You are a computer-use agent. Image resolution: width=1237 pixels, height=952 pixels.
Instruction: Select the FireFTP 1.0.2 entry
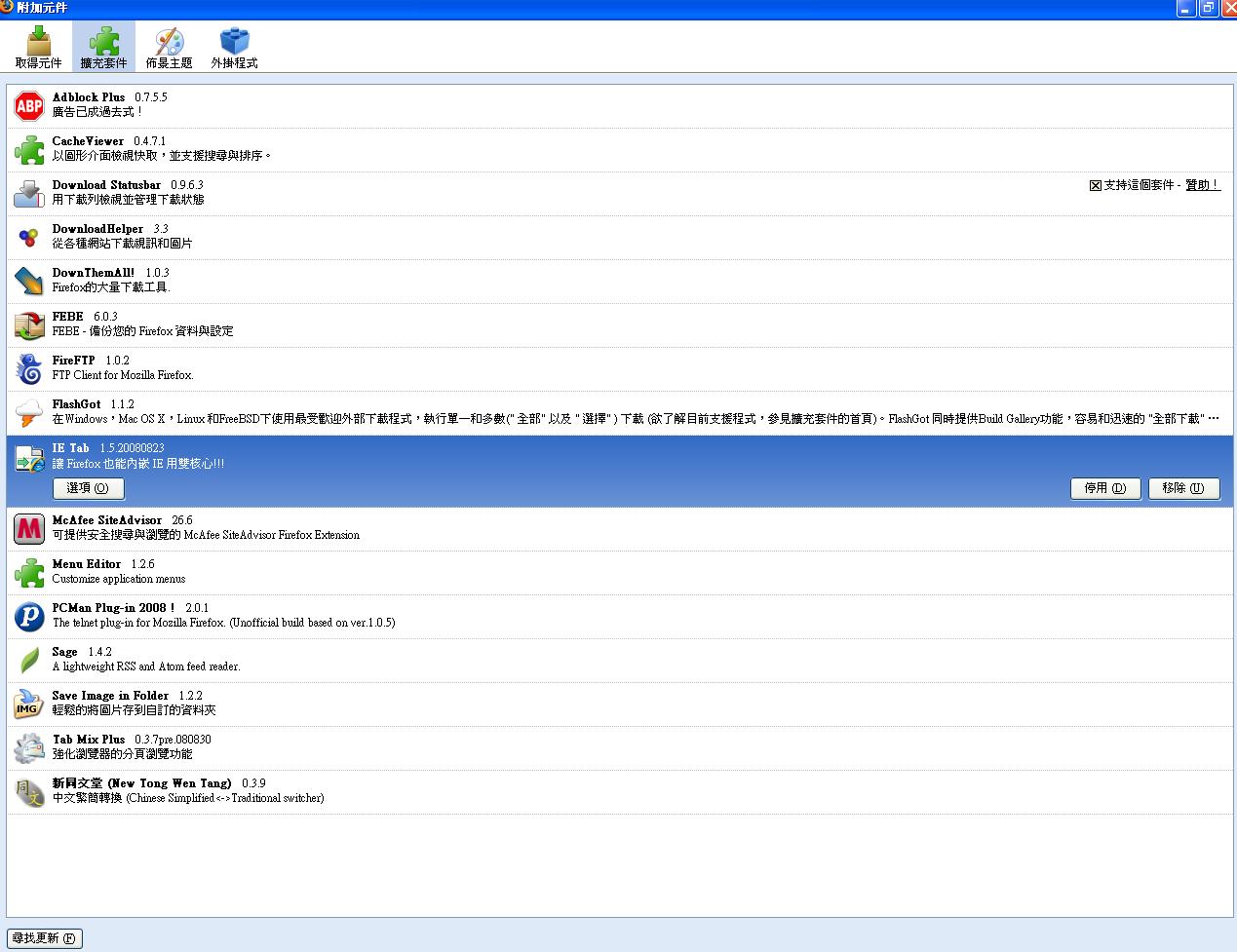click(620, 369)
